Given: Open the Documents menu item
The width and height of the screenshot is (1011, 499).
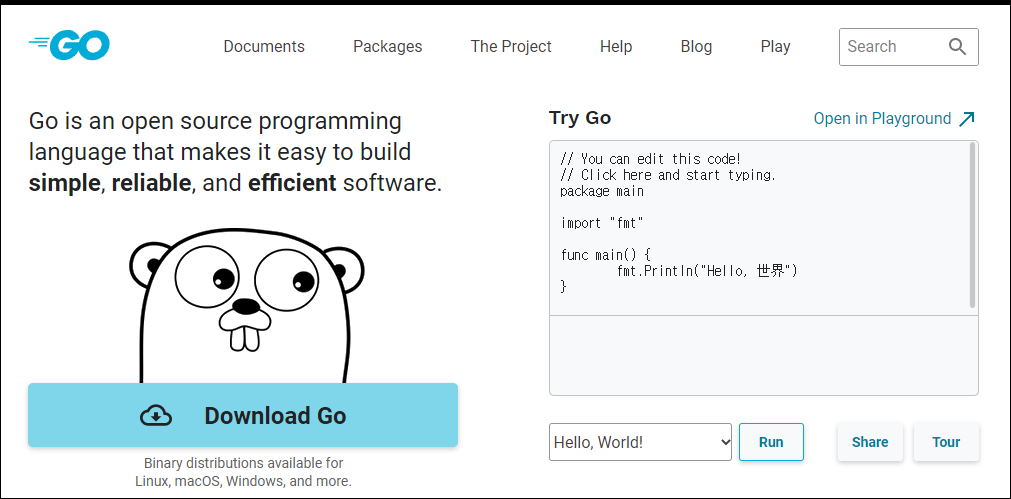Looking at the screenshot, I should click(x=264, y=46).
